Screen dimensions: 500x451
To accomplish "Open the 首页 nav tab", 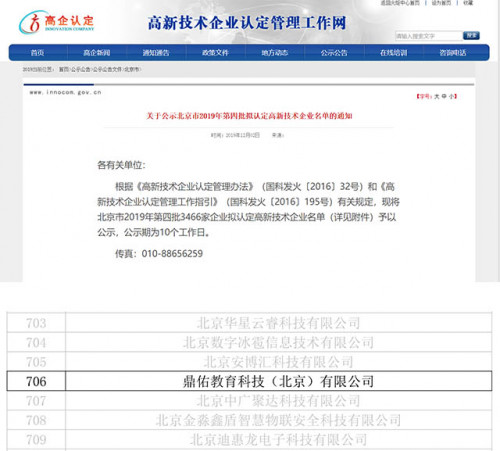I will click(37, 53).
